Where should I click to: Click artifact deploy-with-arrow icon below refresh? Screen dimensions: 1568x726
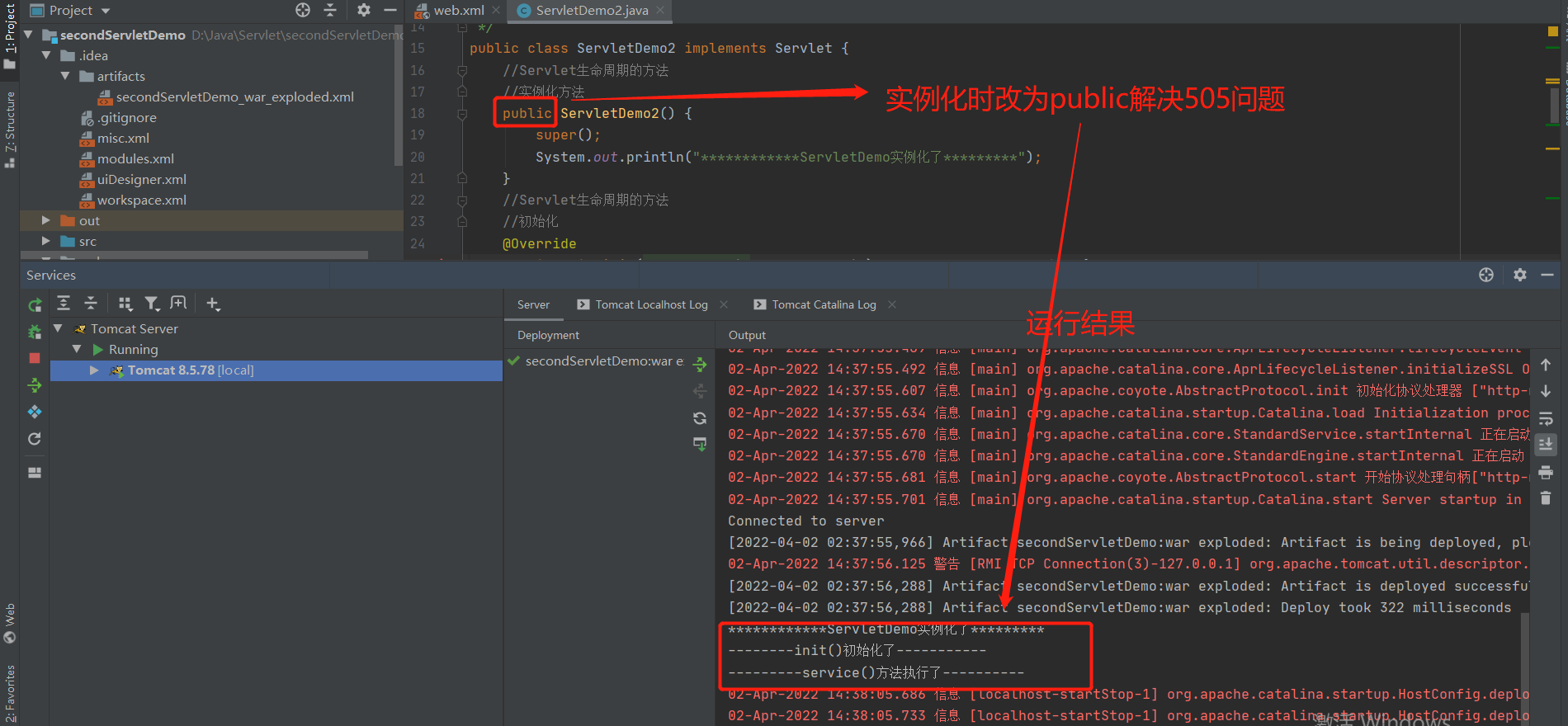pos(700,444)
